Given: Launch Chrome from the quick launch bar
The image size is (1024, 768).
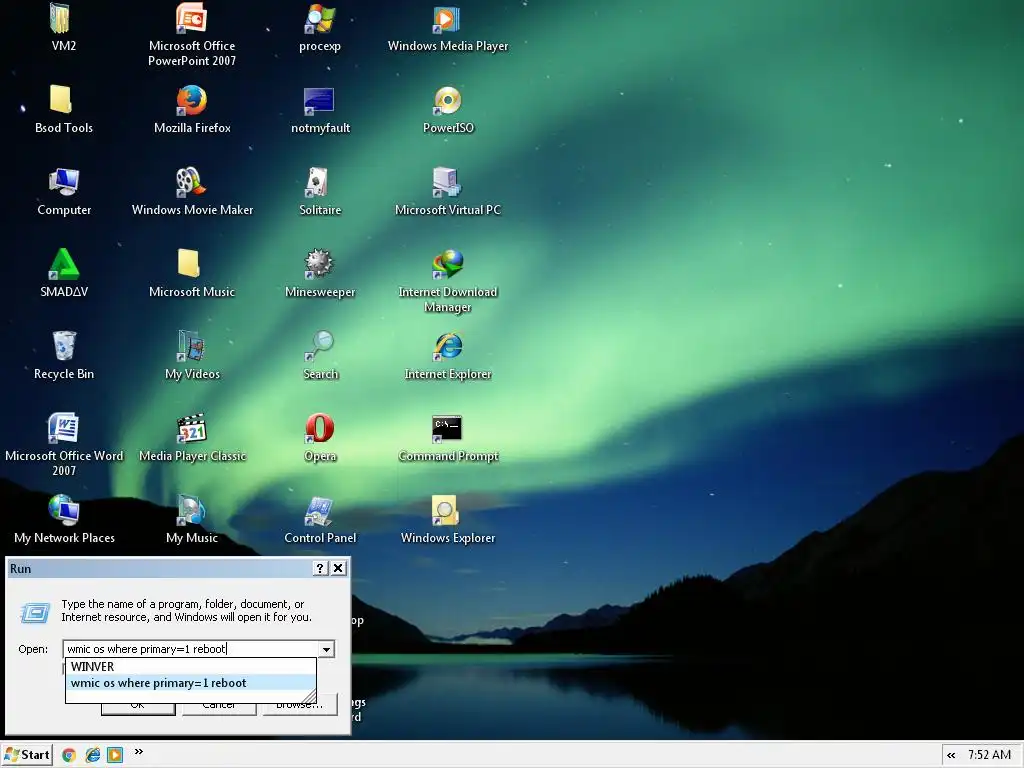Looking at the screenshot, I should click(x=69, y=755).
